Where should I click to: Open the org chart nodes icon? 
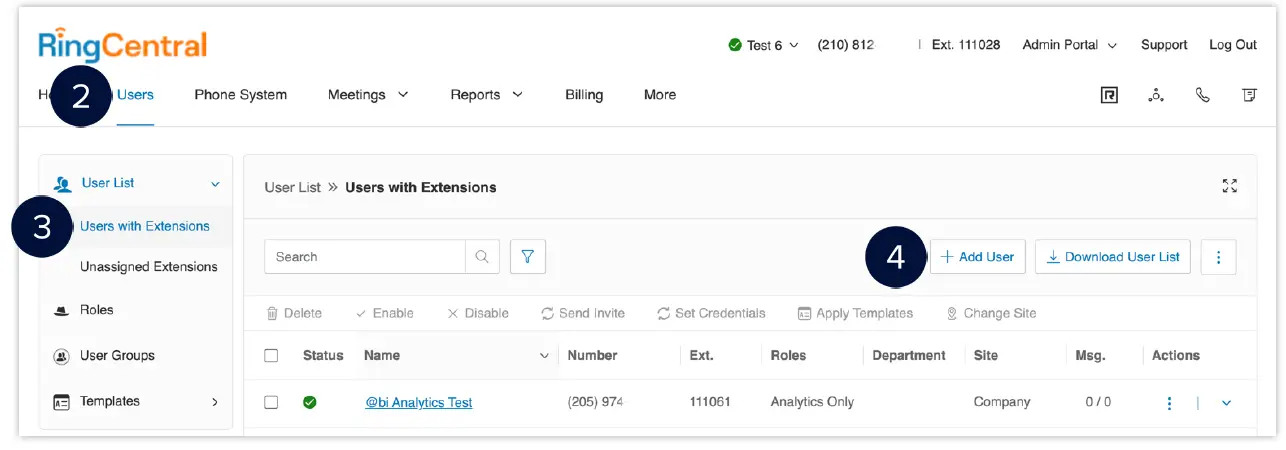[x=1156, y=95]
